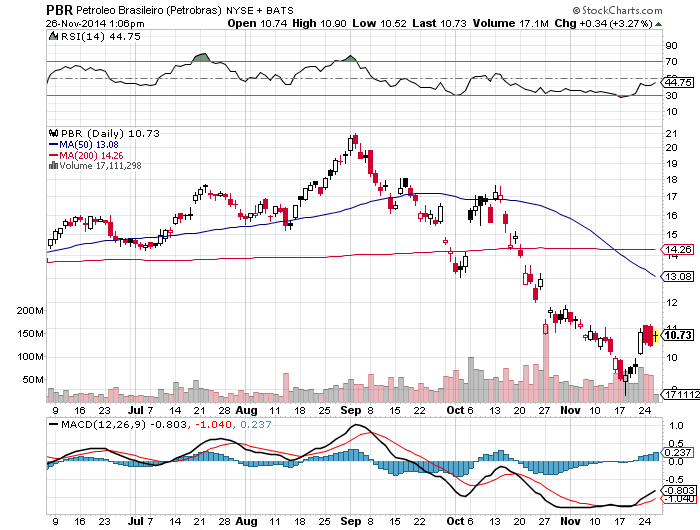Click the PBR (Daily) 10.73 legend label
The height and width of the screenshot is (530, 700).
(110, 134)
